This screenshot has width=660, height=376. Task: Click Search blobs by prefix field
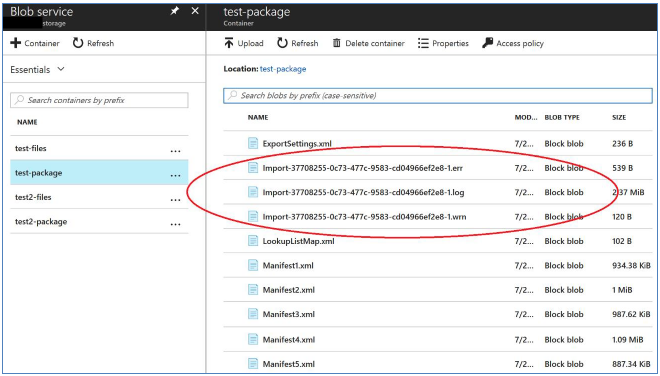(438, 96)
